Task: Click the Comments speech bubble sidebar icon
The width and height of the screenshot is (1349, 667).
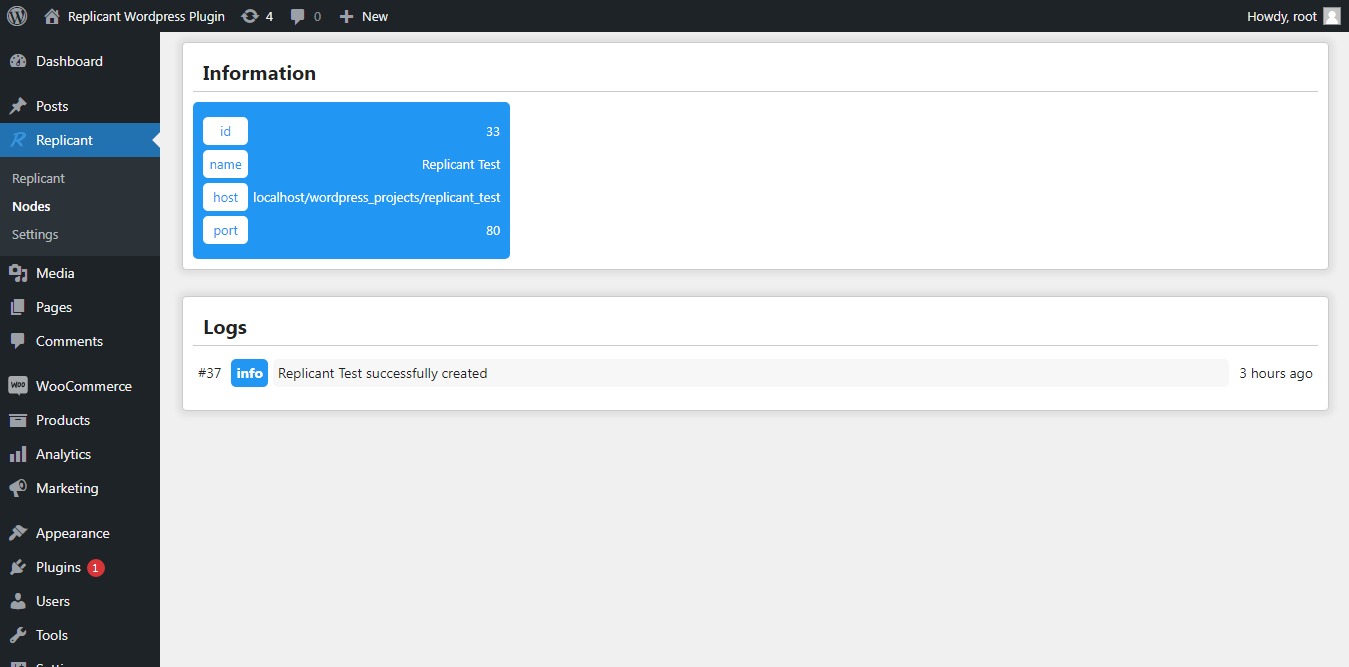Action: point(18,341)
